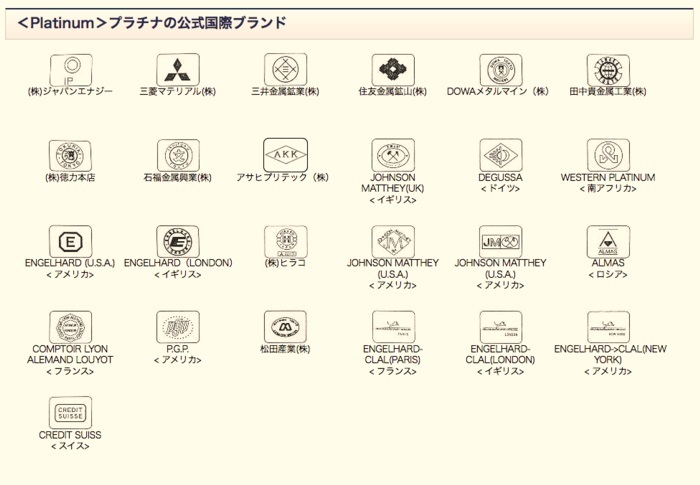Click the DOWAメタルマイン round seal logo
Screen dimensions: 700x485
(501, 70)
